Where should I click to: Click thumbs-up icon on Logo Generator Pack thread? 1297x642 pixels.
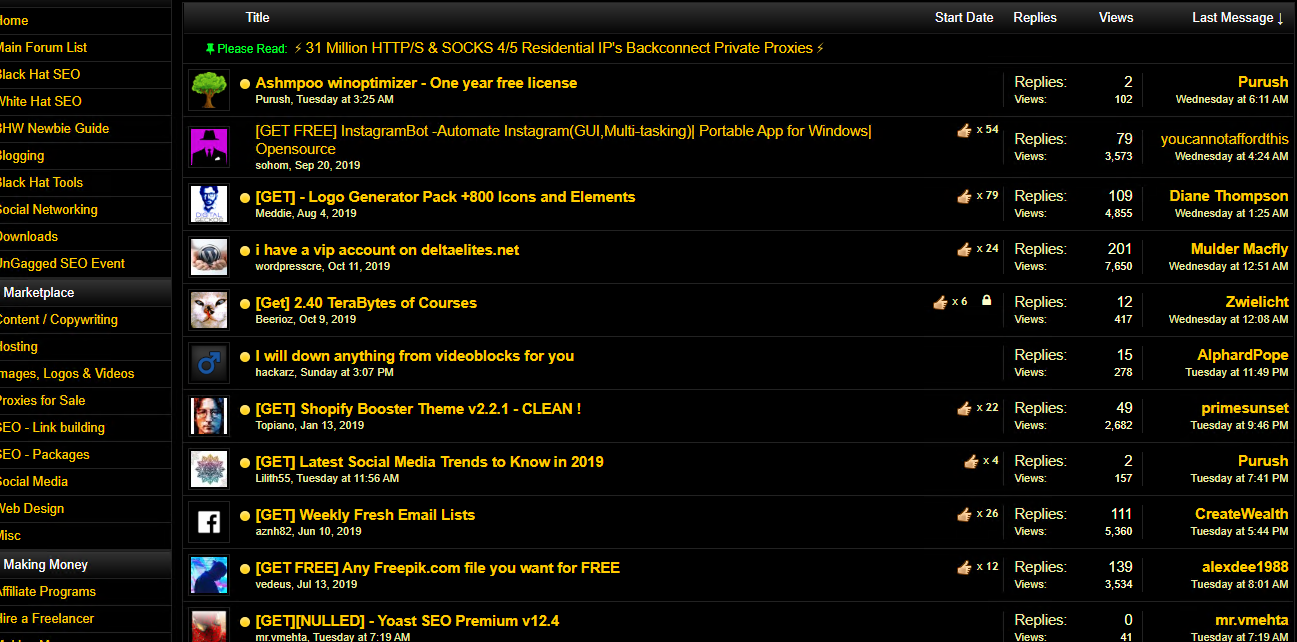pyautogui.click(x=964, y=196)
